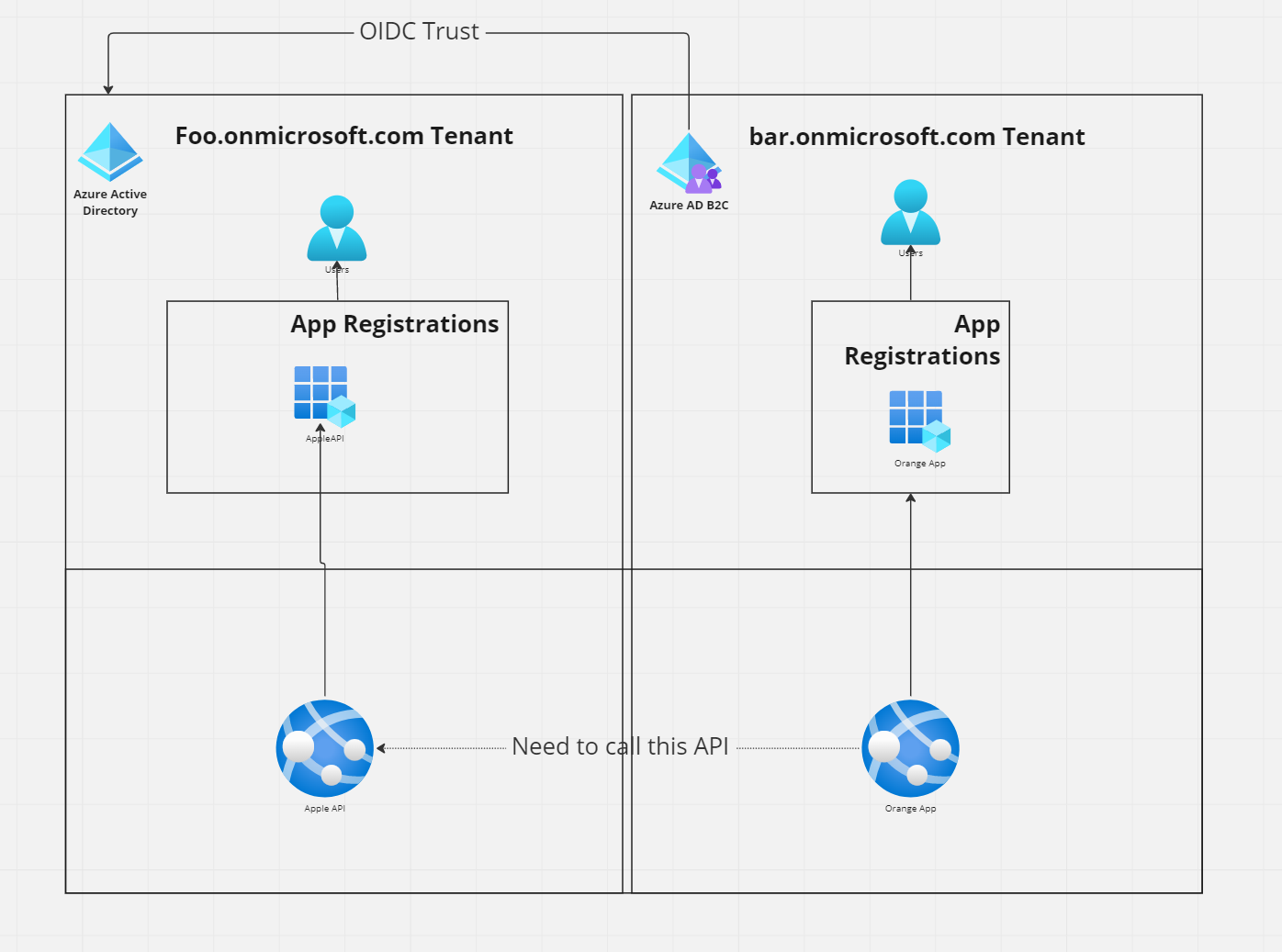Select the Users icon in Foo tenant
This screenshot has height=952, width=1282.
click(337, 228)
